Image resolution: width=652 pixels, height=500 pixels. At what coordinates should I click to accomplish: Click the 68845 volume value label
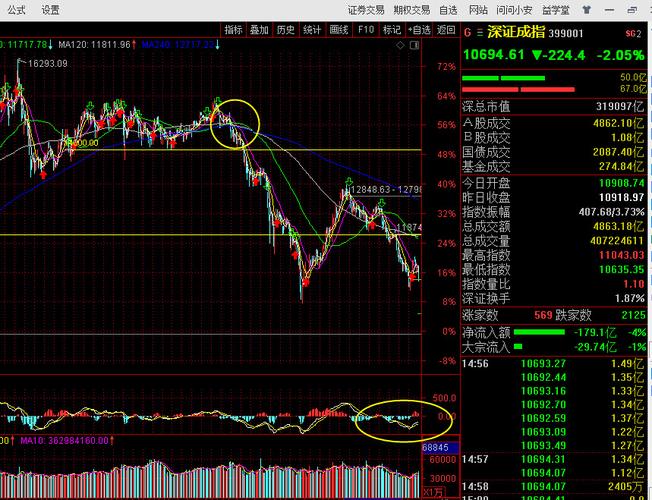435,447
